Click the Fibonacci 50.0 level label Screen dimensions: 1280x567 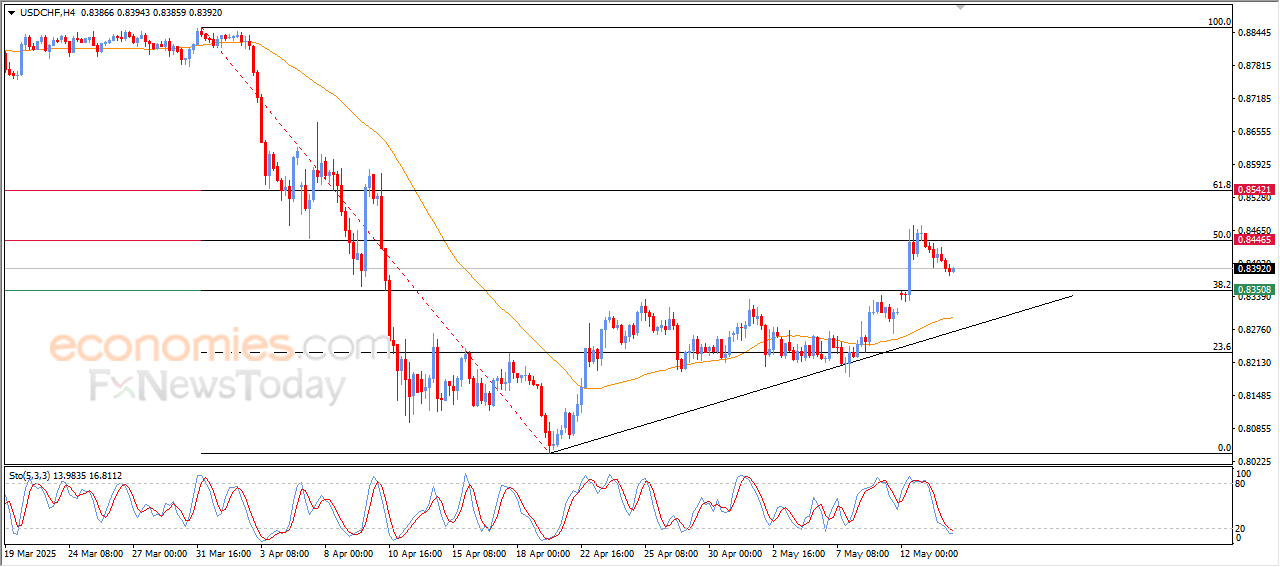pyautogui.click(x=1221, y=235)
